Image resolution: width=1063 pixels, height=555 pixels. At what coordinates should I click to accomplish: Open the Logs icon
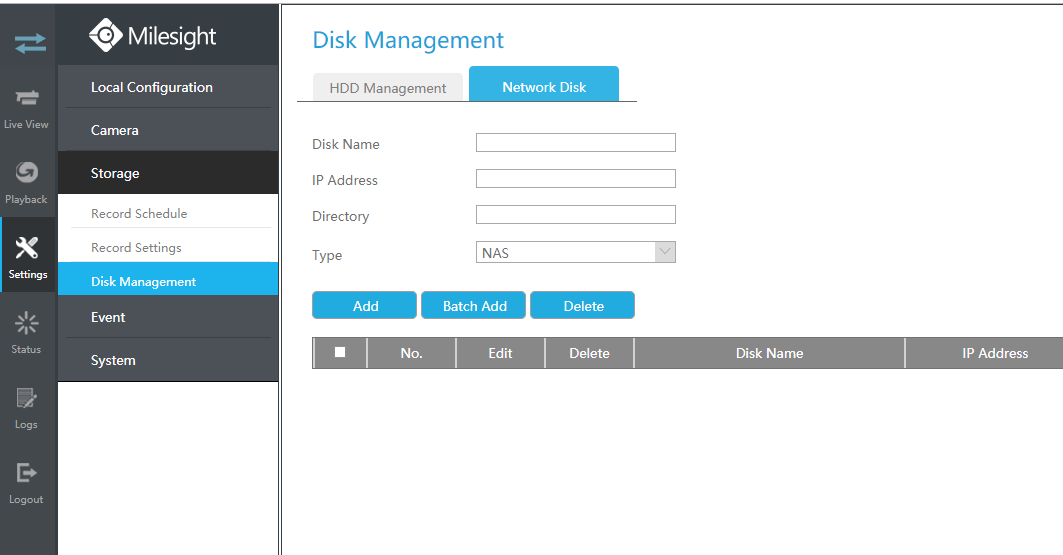tap(27, 398)
